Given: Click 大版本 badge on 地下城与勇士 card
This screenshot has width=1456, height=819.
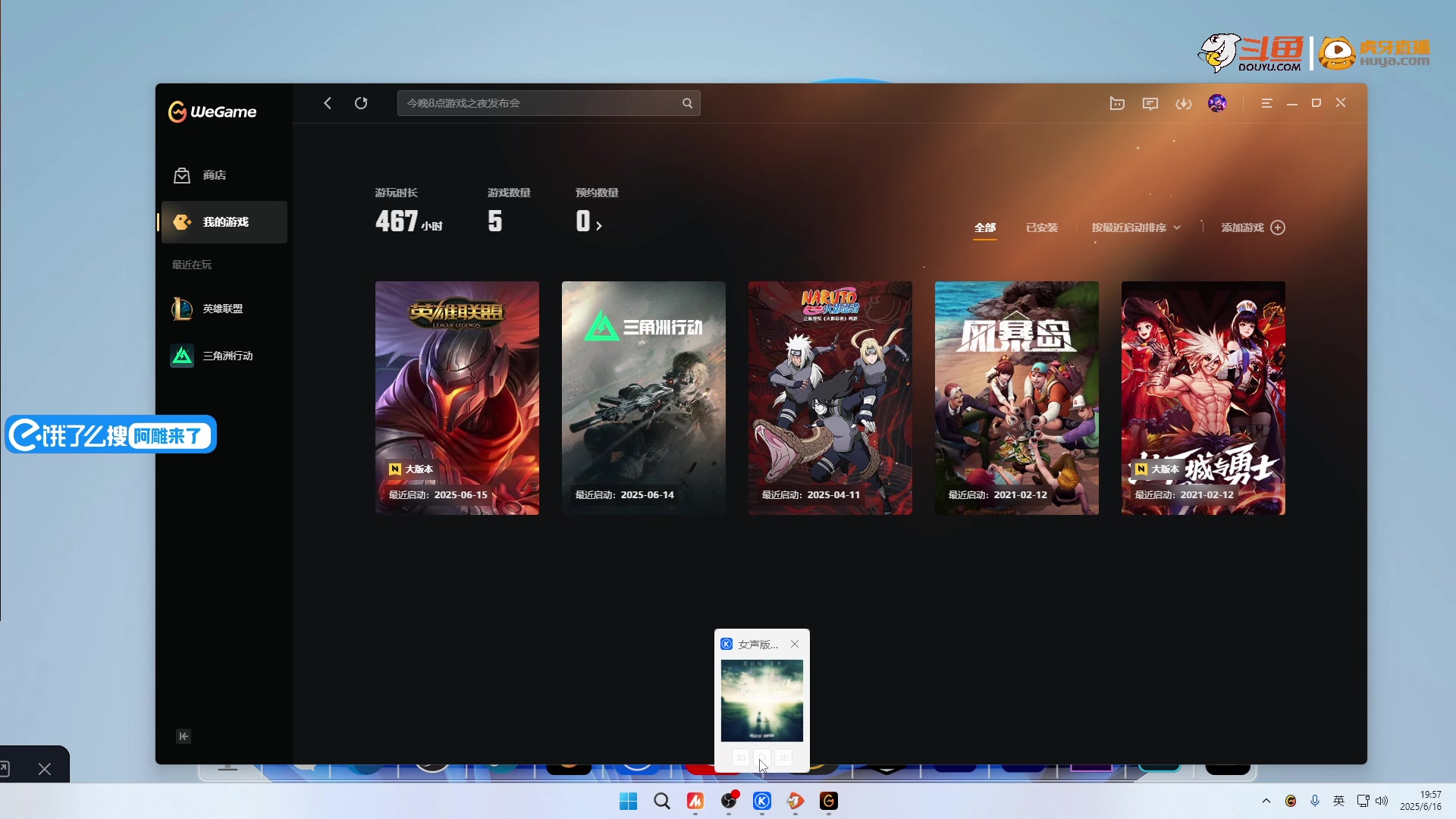Looking at the screenshot, I should pyautogui.click(x=1158, y=469).
